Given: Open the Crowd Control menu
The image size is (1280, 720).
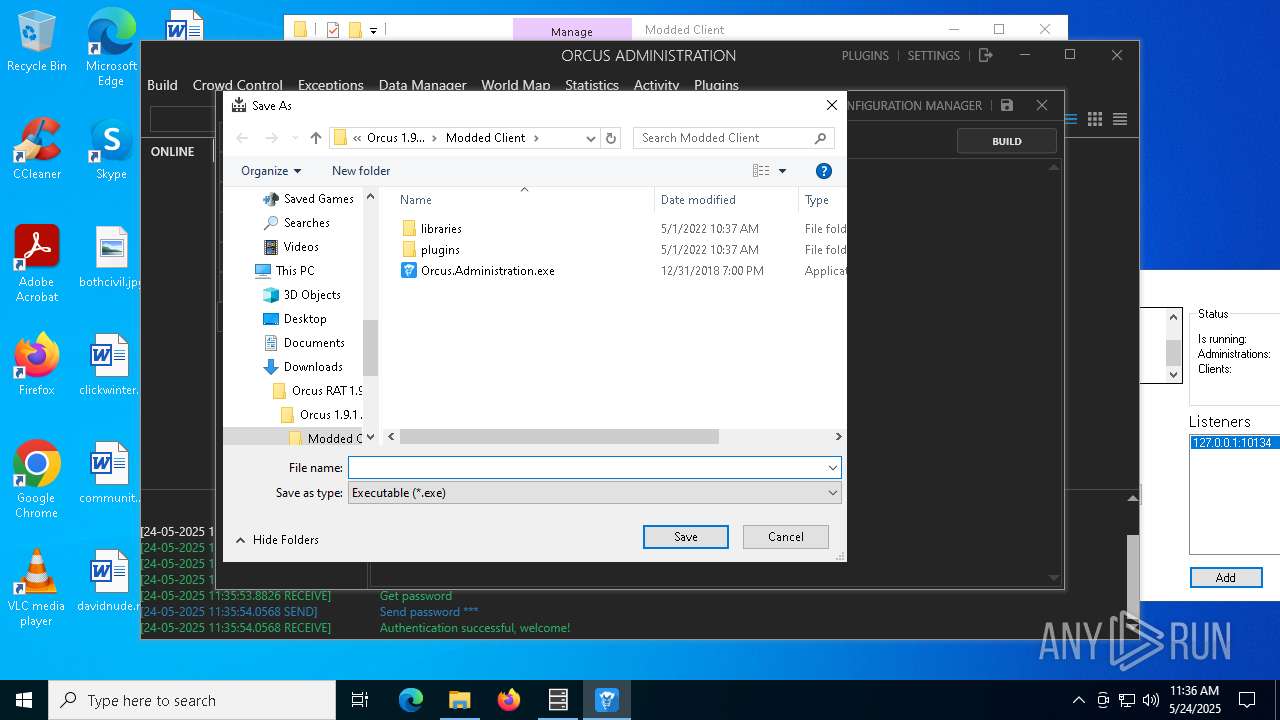Looking at the screenshot, I should click(x=237, y=85).
